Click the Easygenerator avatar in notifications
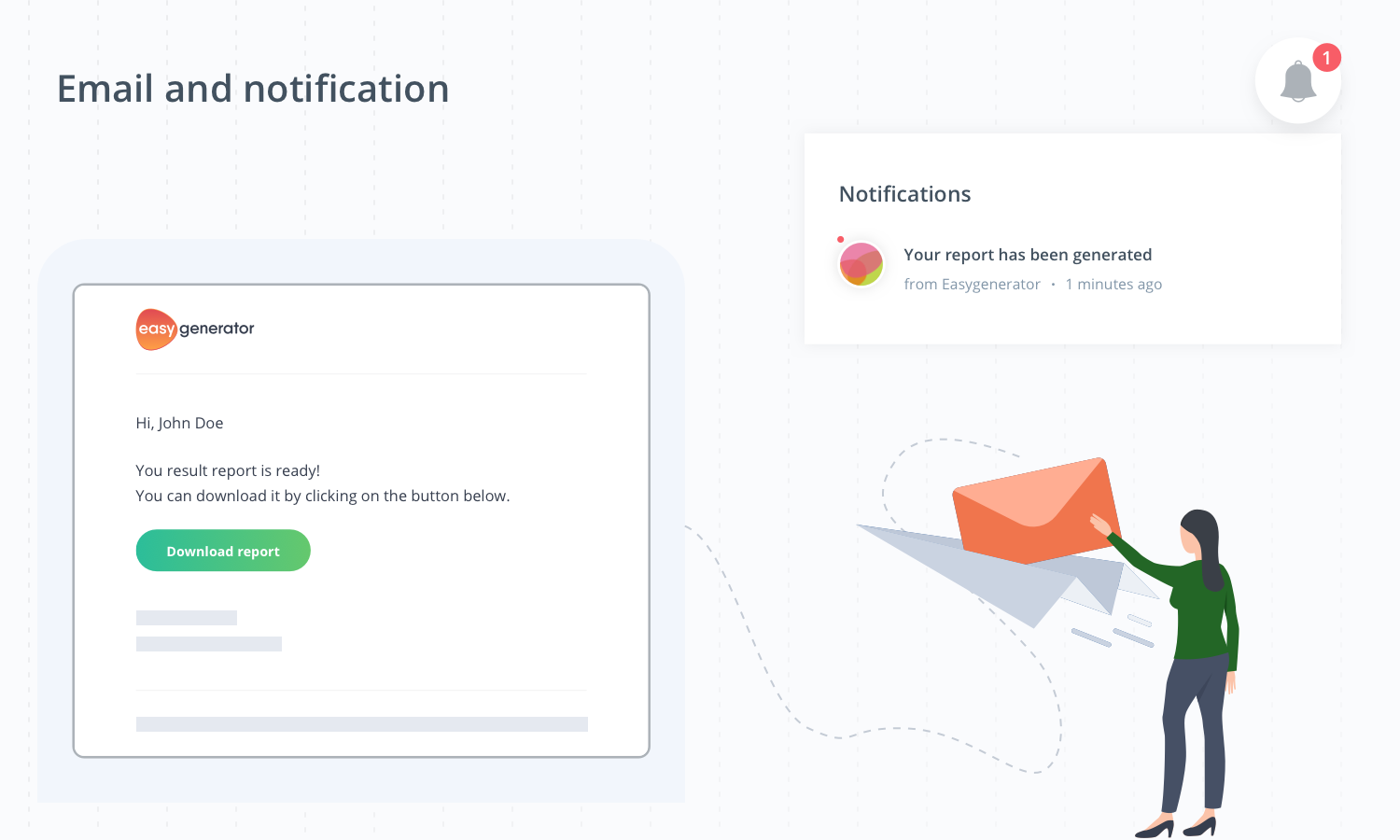Image resolution: width=1400 pixels, height=840 pixels. [861, 264]
